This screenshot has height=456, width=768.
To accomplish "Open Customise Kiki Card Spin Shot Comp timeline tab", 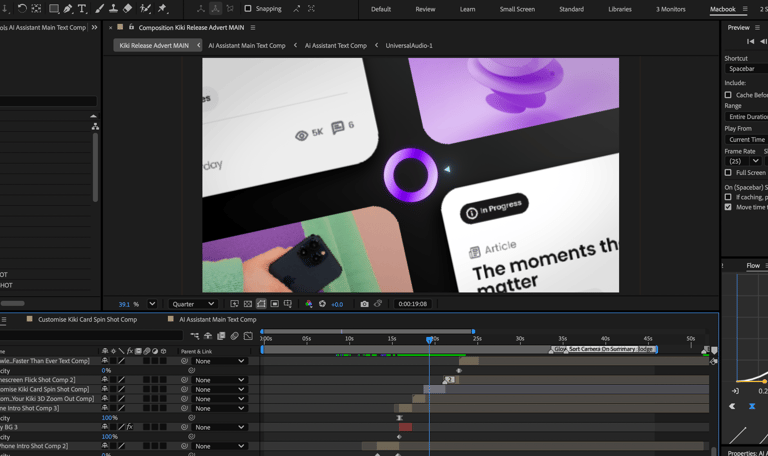I will [x=88, y=319].
